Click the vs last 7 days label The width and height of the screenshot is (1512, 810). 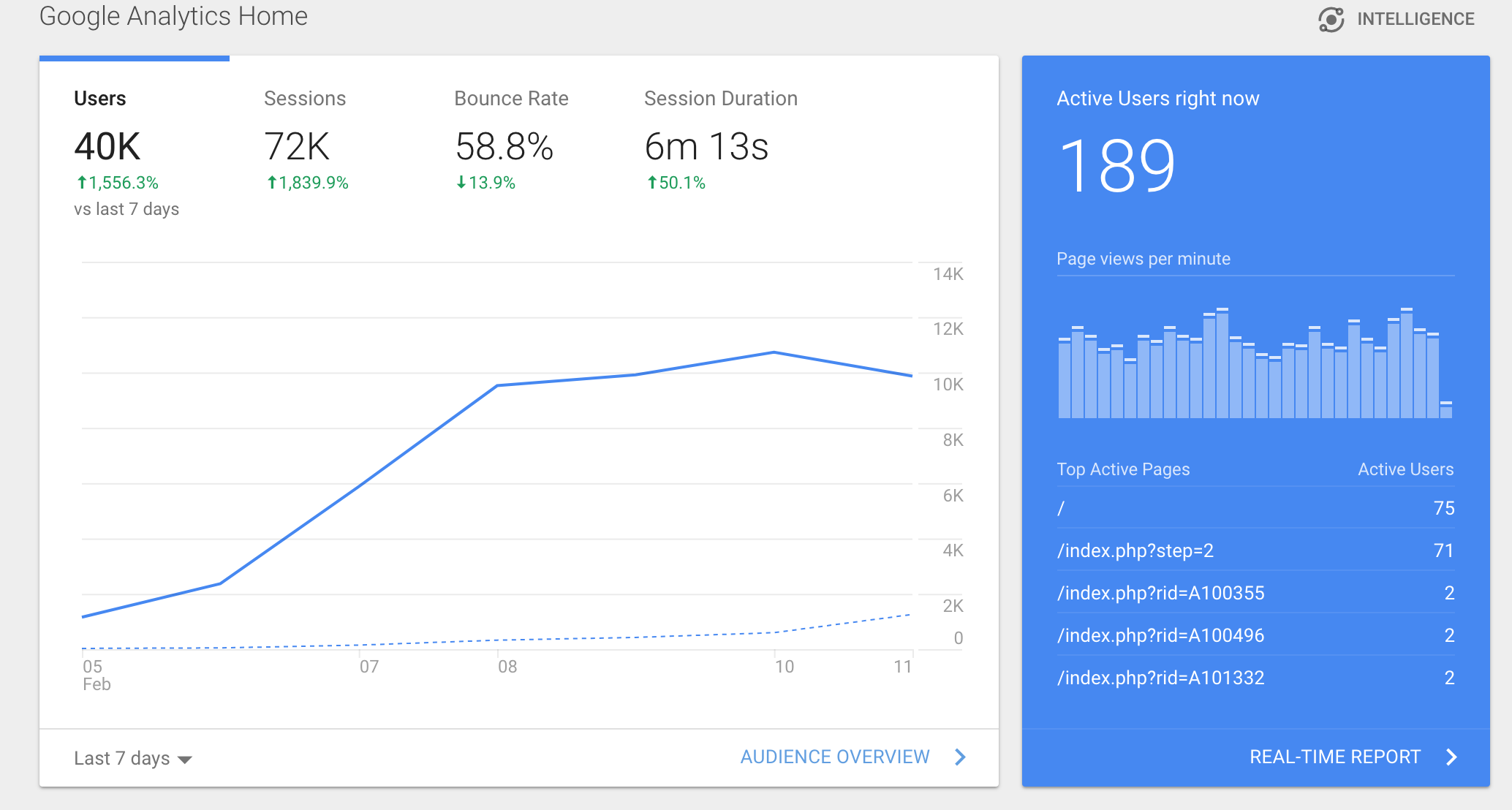coord(126,209)
